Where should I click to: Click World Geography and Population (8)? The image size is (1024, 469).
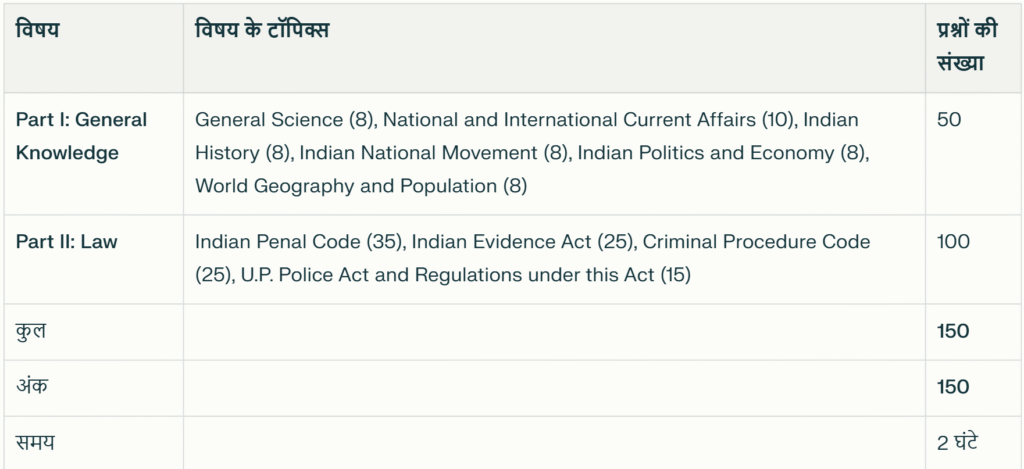[360, 186]
